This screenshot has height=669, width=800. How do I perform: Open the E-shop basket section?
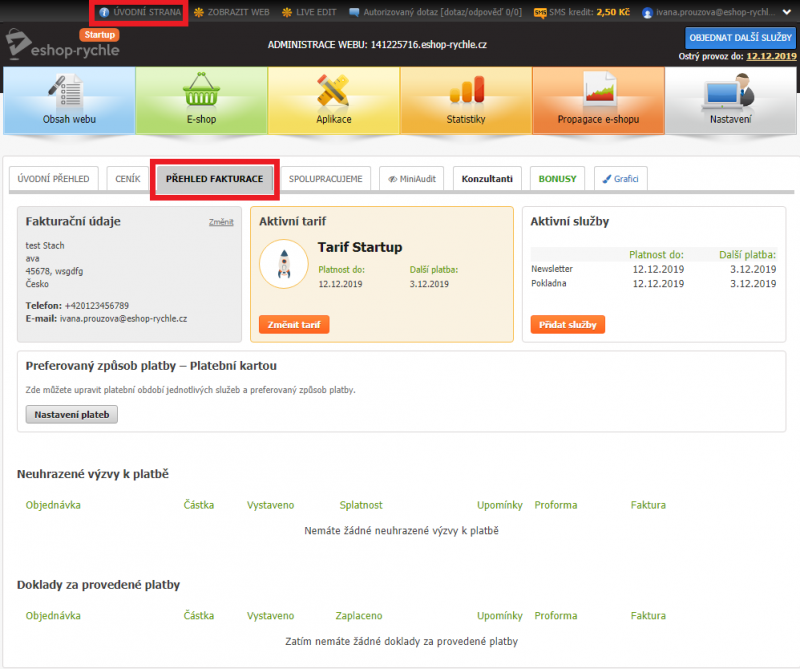click(x=202, y=101)
